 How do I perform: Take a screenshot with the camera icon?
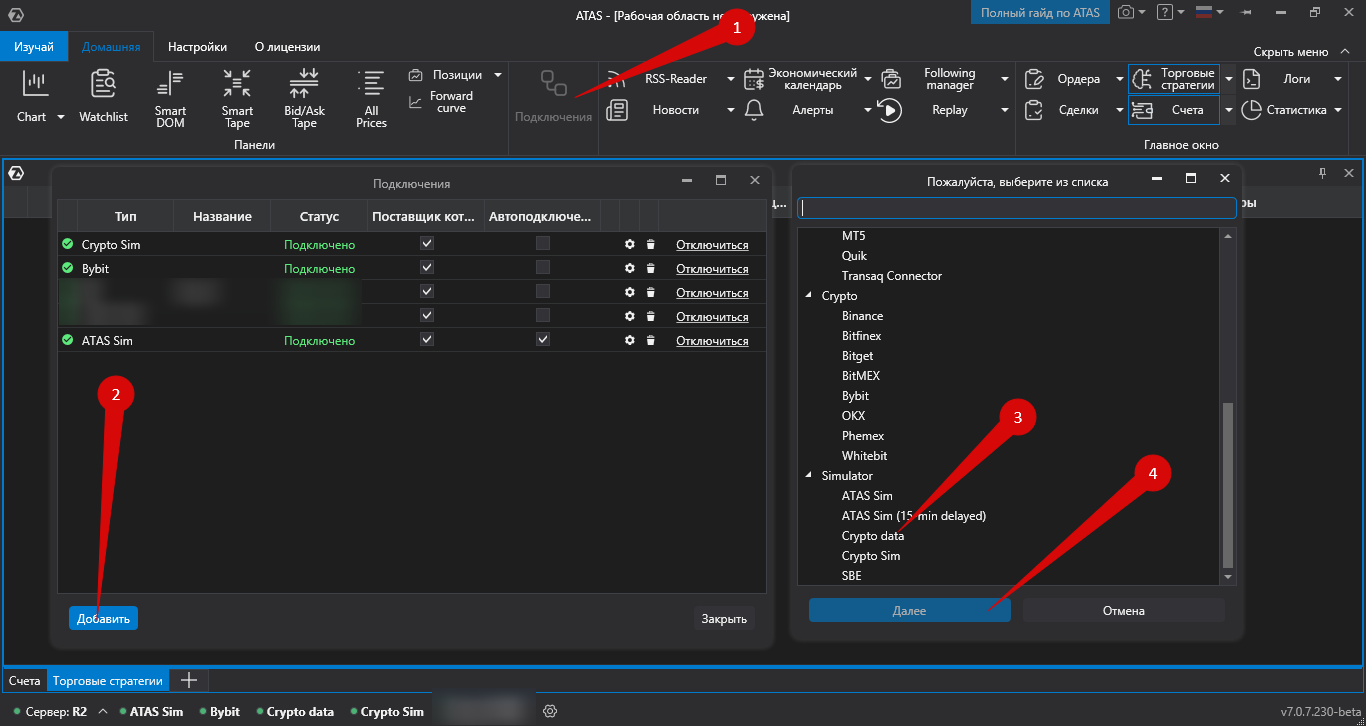coord(1126,12)
